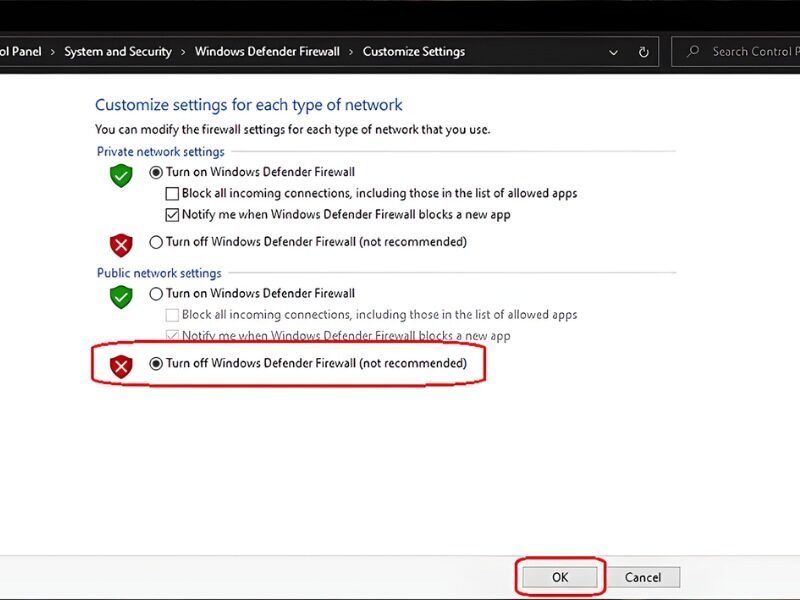This screenshot has height=600, width=800.
Task: Focus the Search Control Panel text field
Action: coord(750,52)
